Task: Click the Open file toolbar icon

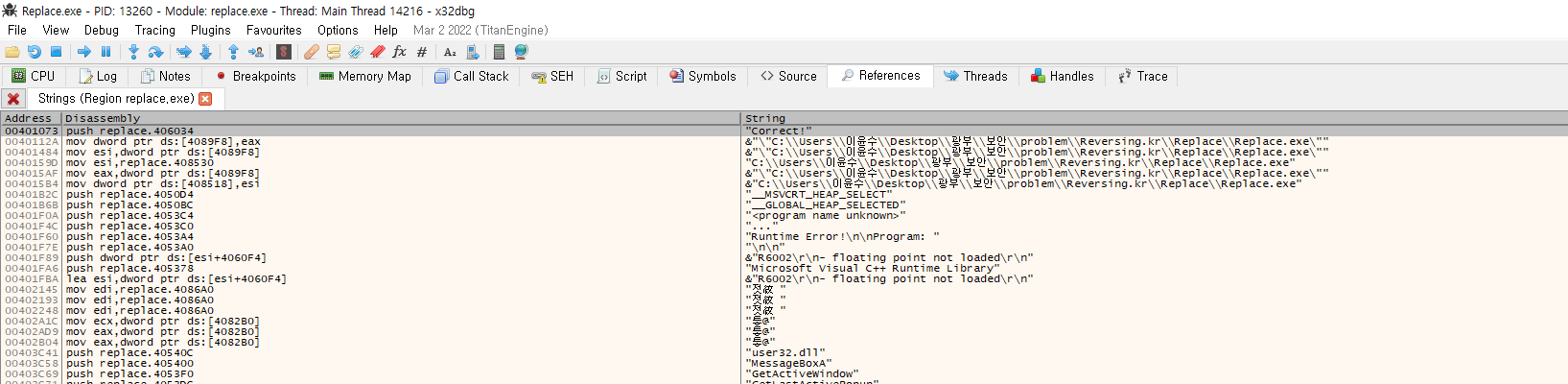Action: [12, 52]
